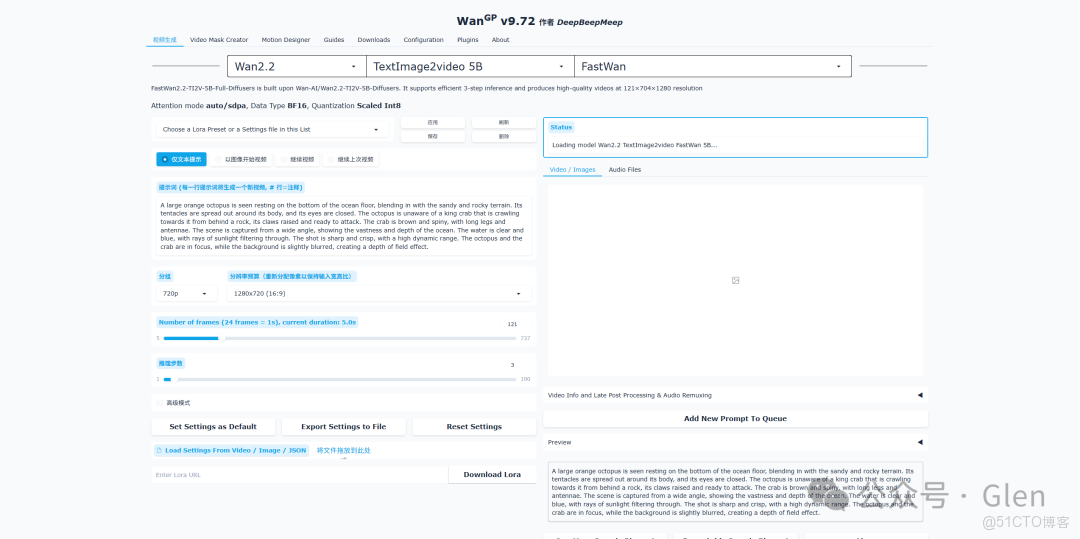This screenshot has width=1080, height=539.
Task: Open the Configuration tab
Action: (424, 40)
